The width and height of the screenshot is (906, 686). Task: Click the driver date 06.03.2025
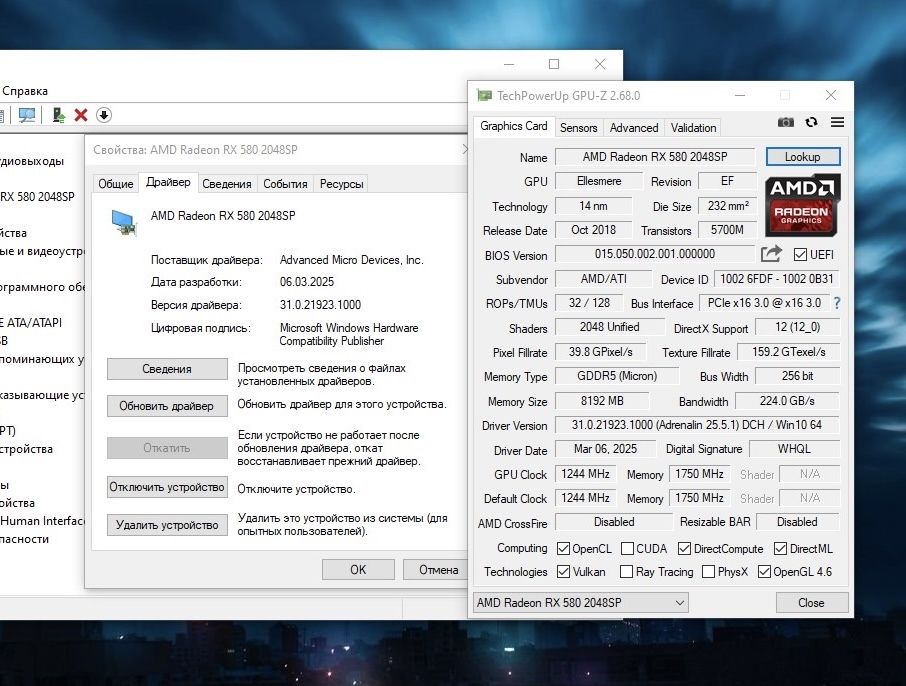[307, 282]
